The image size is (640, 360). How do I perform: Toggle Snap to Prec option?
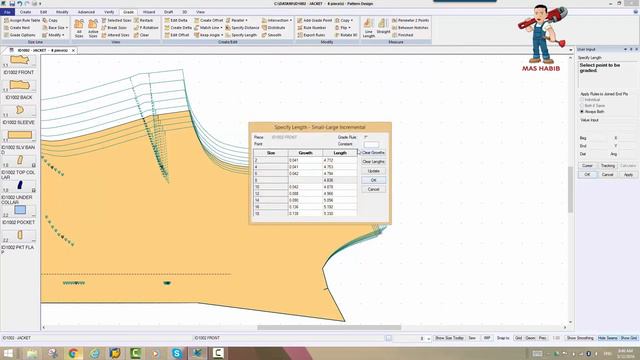point(542,338)
